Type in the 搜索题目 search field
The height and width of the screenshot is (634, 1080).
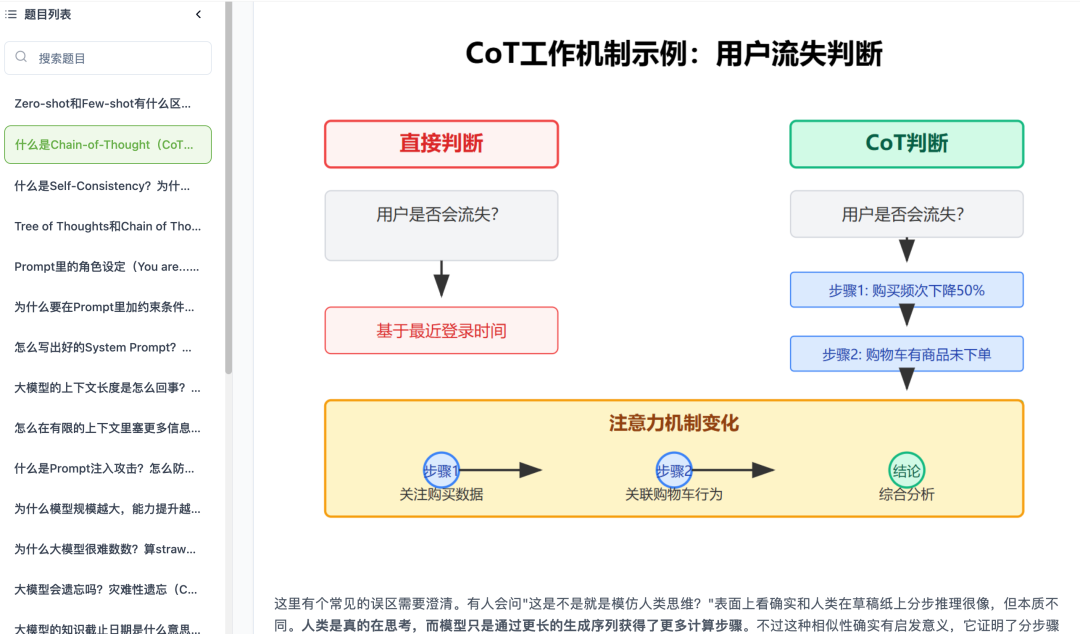(120, 58)
